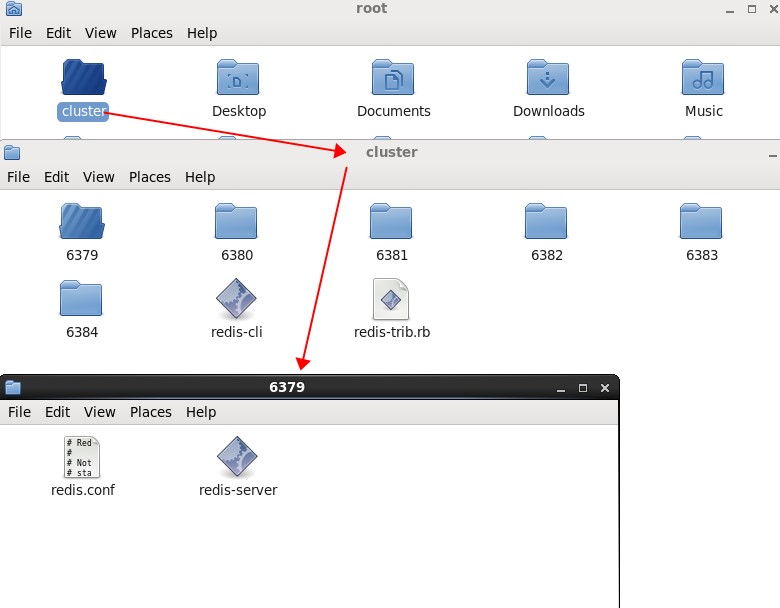Maximize the 6379 window
The image size is (780, 608).
(x=583, y=388)
